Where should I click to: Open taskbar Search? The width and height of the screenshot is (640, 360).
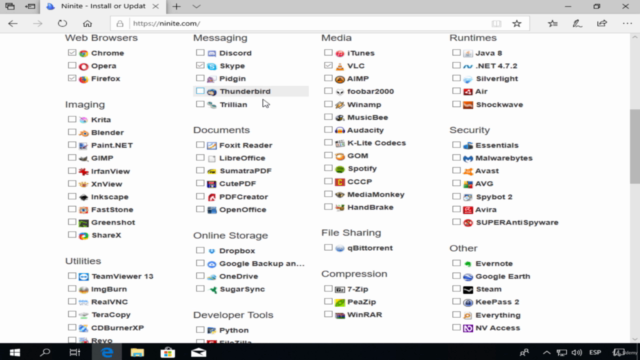click(x=45, y=353)
